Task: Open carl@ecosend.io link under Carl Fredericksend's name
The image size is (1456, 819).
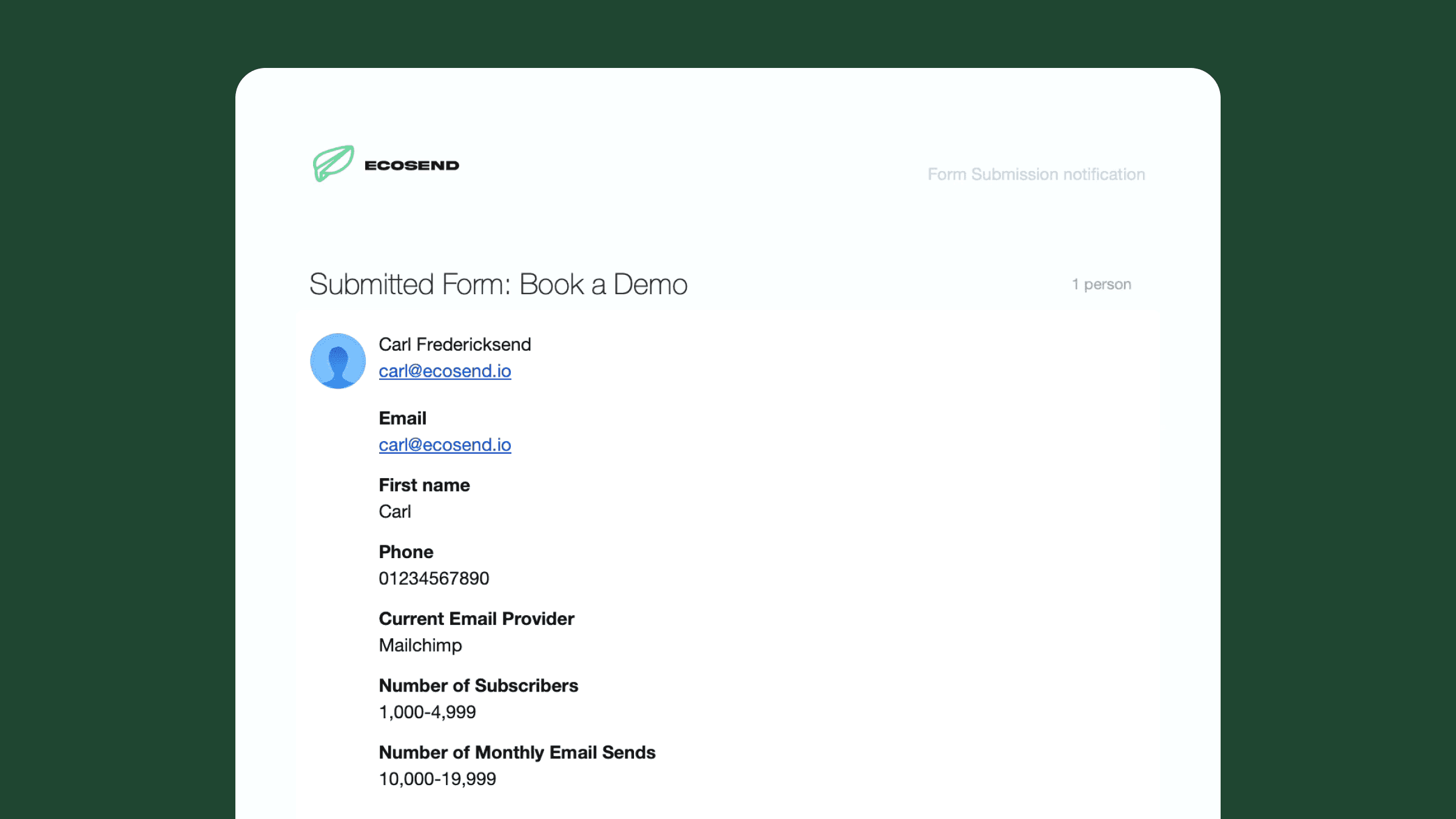Action: 445,371
